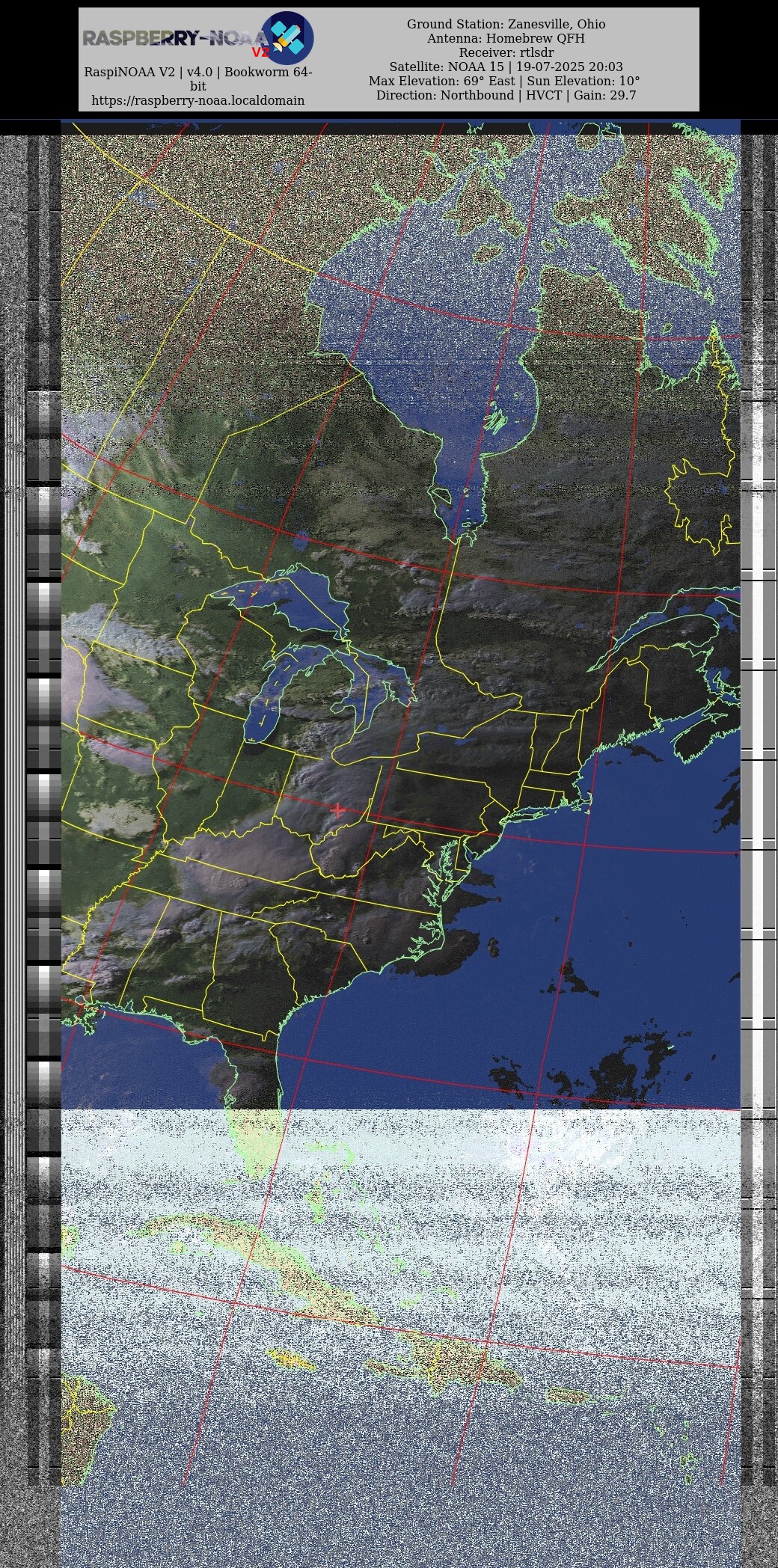Image resolution: width=778 pixels, height=1568 pixels.
Task: Click the Receiver: rtlsdr label
Action: tap(506, 52)
